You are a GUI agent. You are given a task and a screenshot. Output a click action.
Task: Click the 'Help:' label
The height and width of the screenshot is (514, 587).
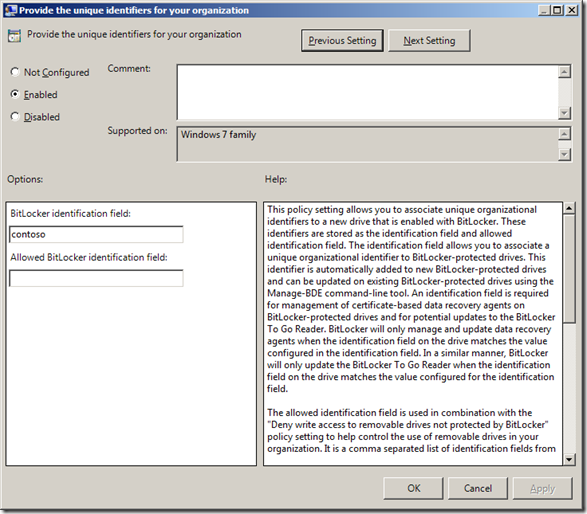pos(276,179)
